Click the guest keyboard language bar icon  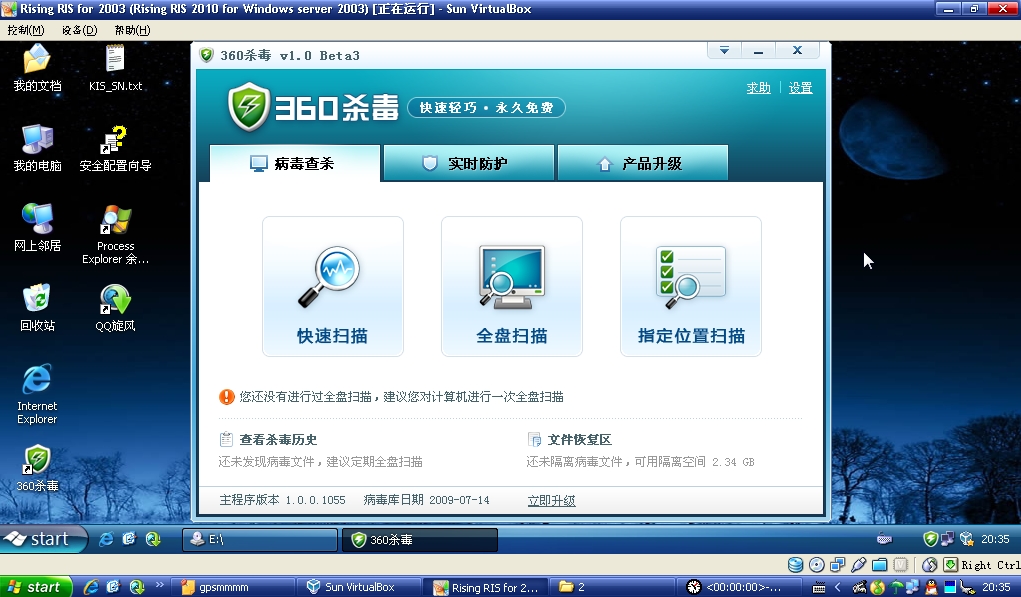[x=884, y=539]
